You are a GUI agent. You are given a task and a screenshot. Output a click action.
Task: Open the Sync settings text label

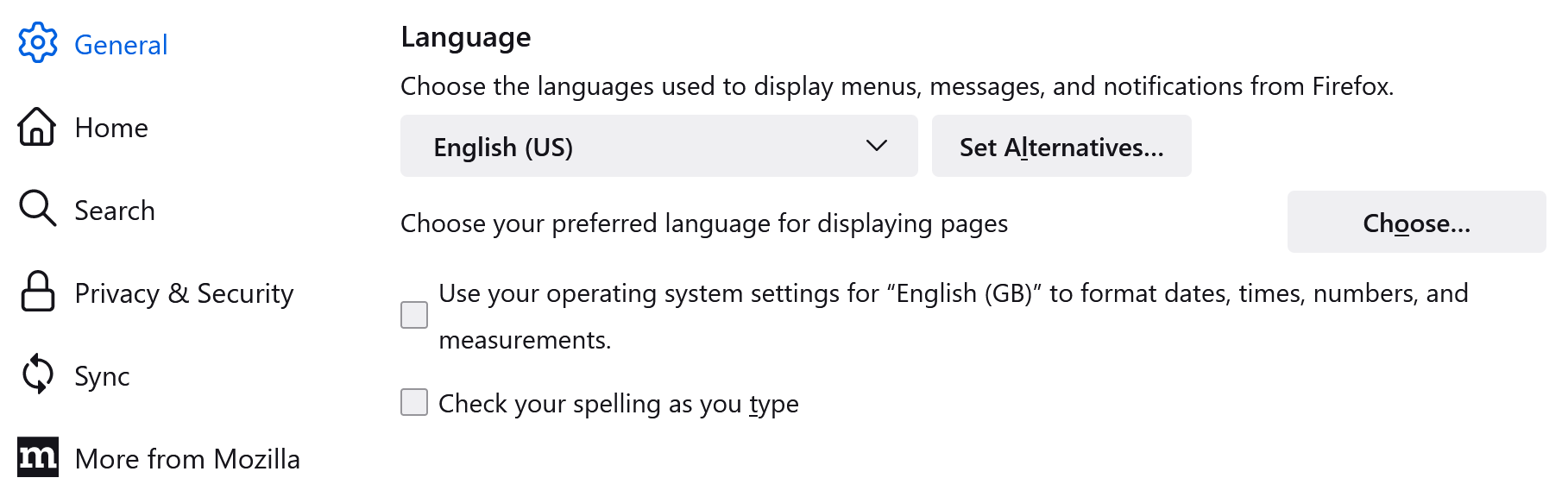[102, 376]
